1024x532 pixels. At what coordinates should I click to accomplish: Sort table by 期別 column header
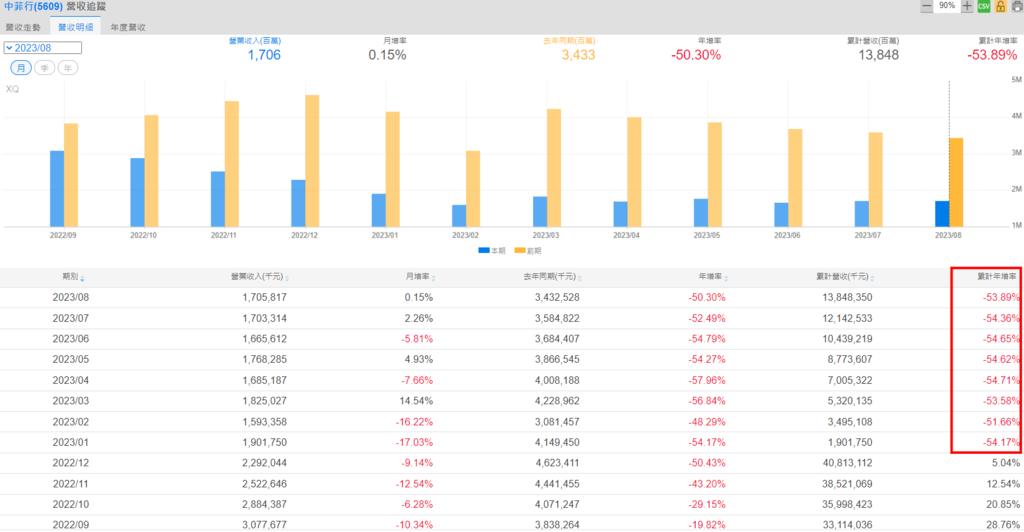click(x=73, y=277)
